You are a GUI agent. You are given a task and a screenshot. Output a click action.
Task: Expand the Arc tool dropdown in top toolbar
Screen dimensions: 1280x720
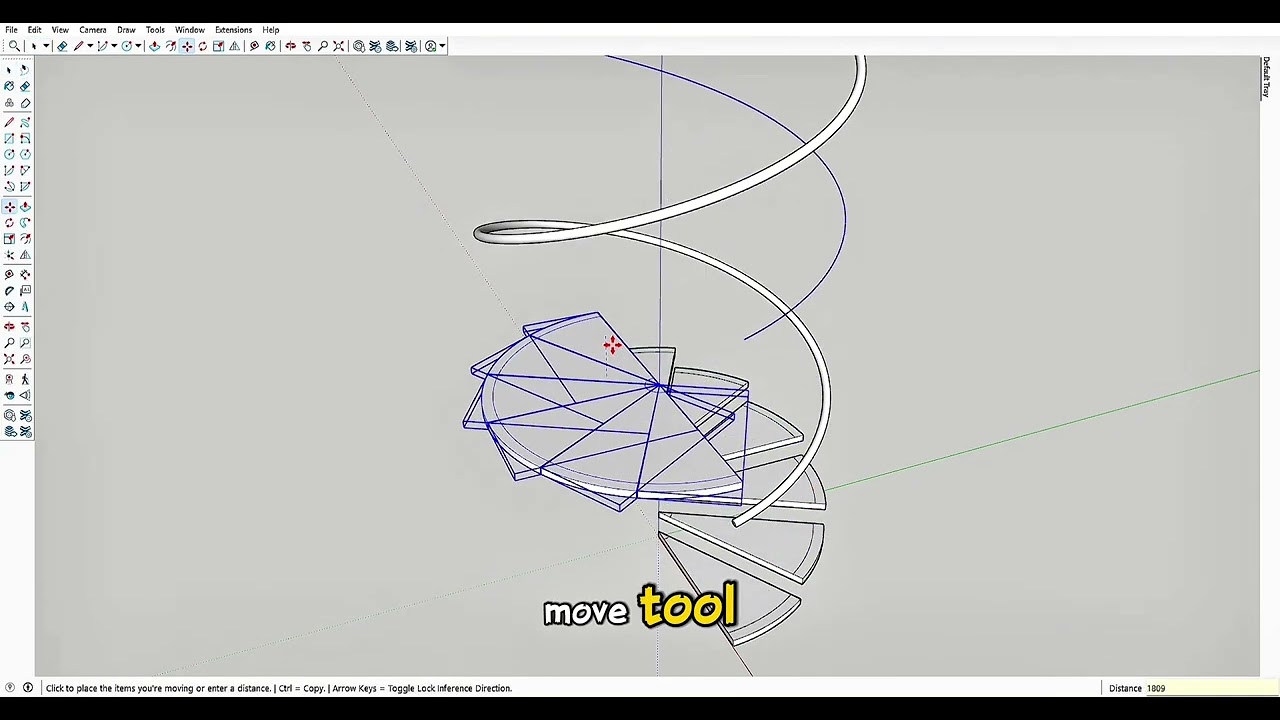pyautogui.click(x=114, y=46)
